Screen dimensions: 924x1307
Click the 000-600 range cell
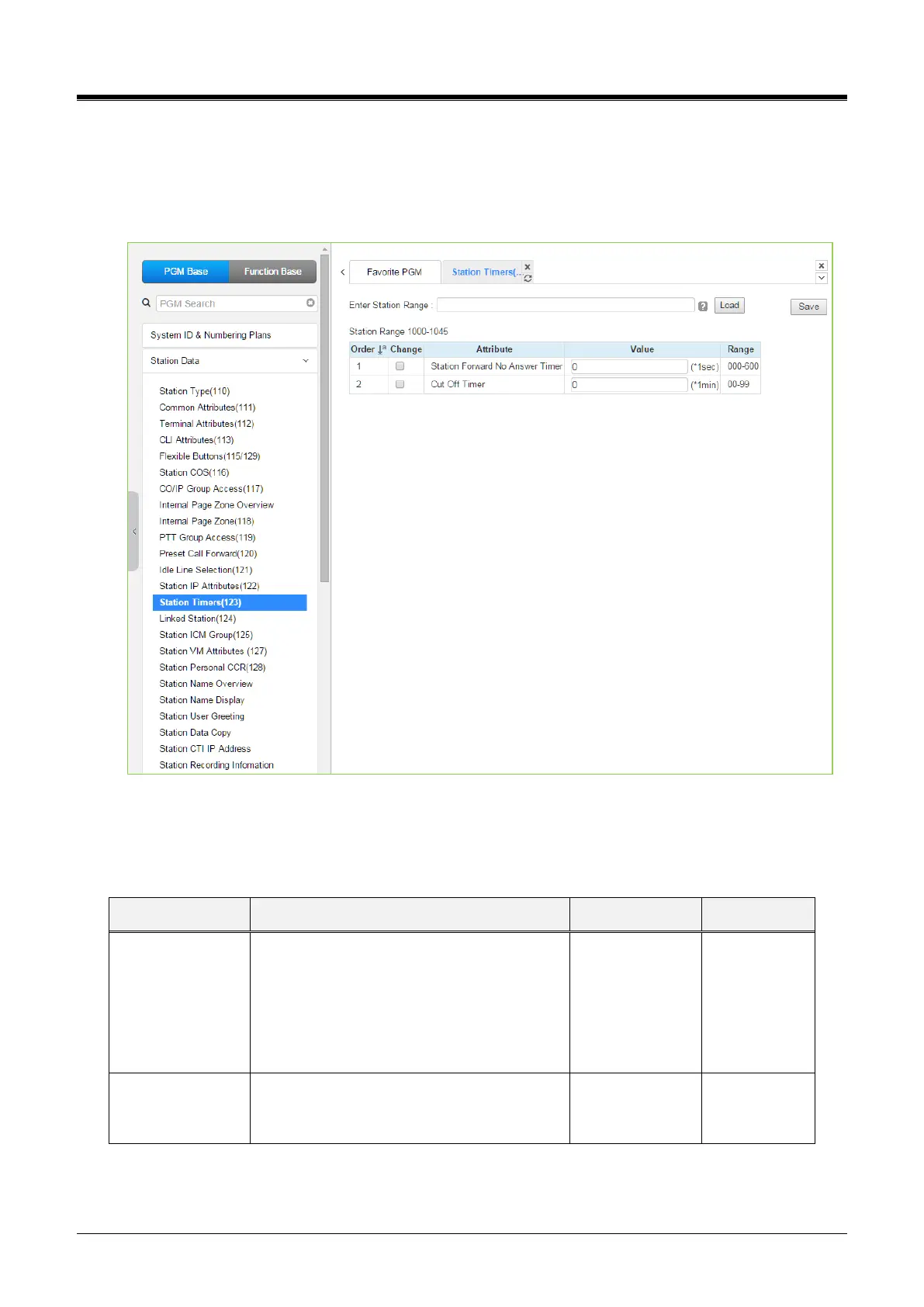point(743,366)
